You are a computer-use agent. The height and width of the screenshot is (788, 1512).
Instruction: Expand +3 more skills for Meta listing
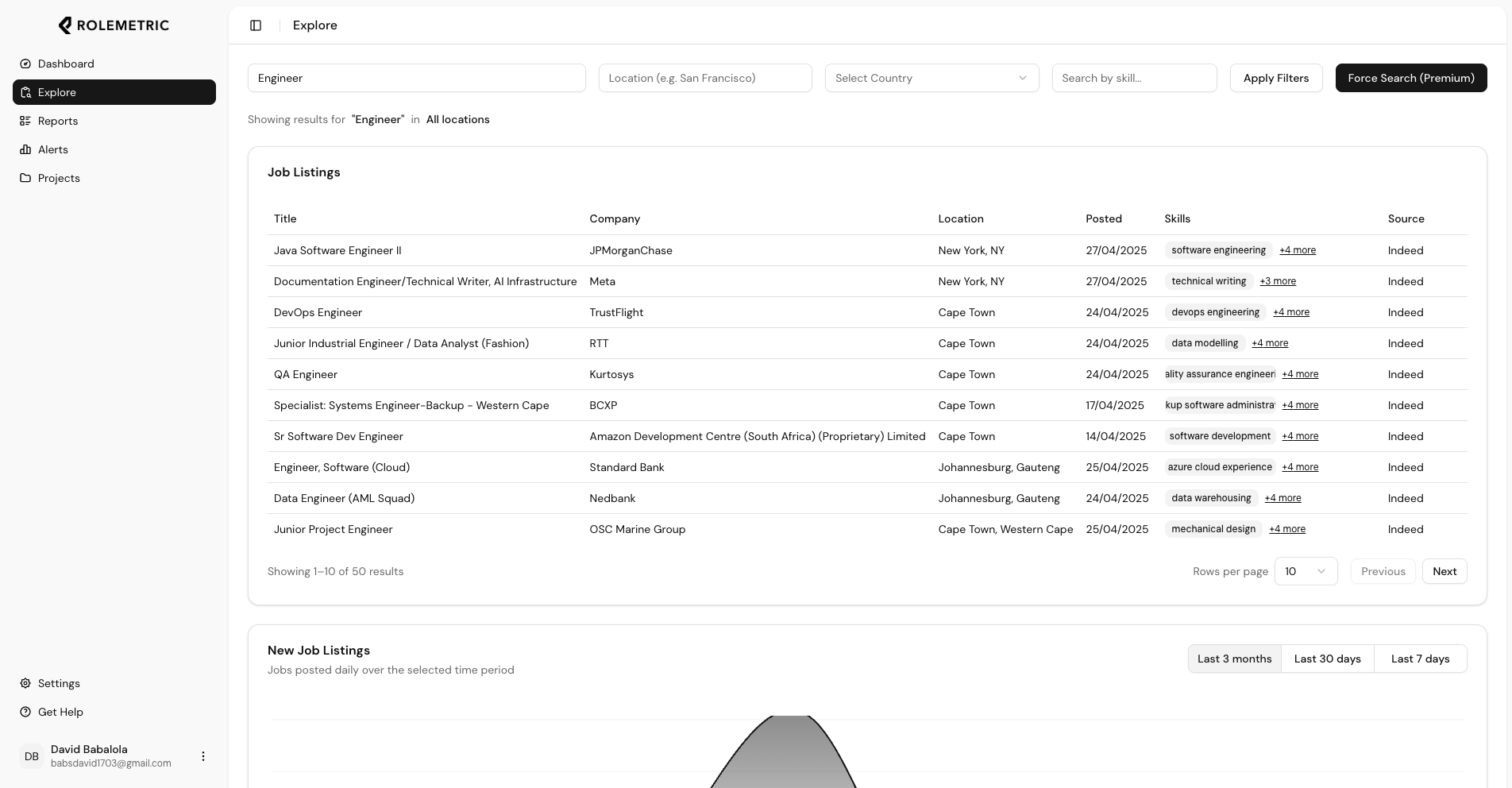point(1278,281)
